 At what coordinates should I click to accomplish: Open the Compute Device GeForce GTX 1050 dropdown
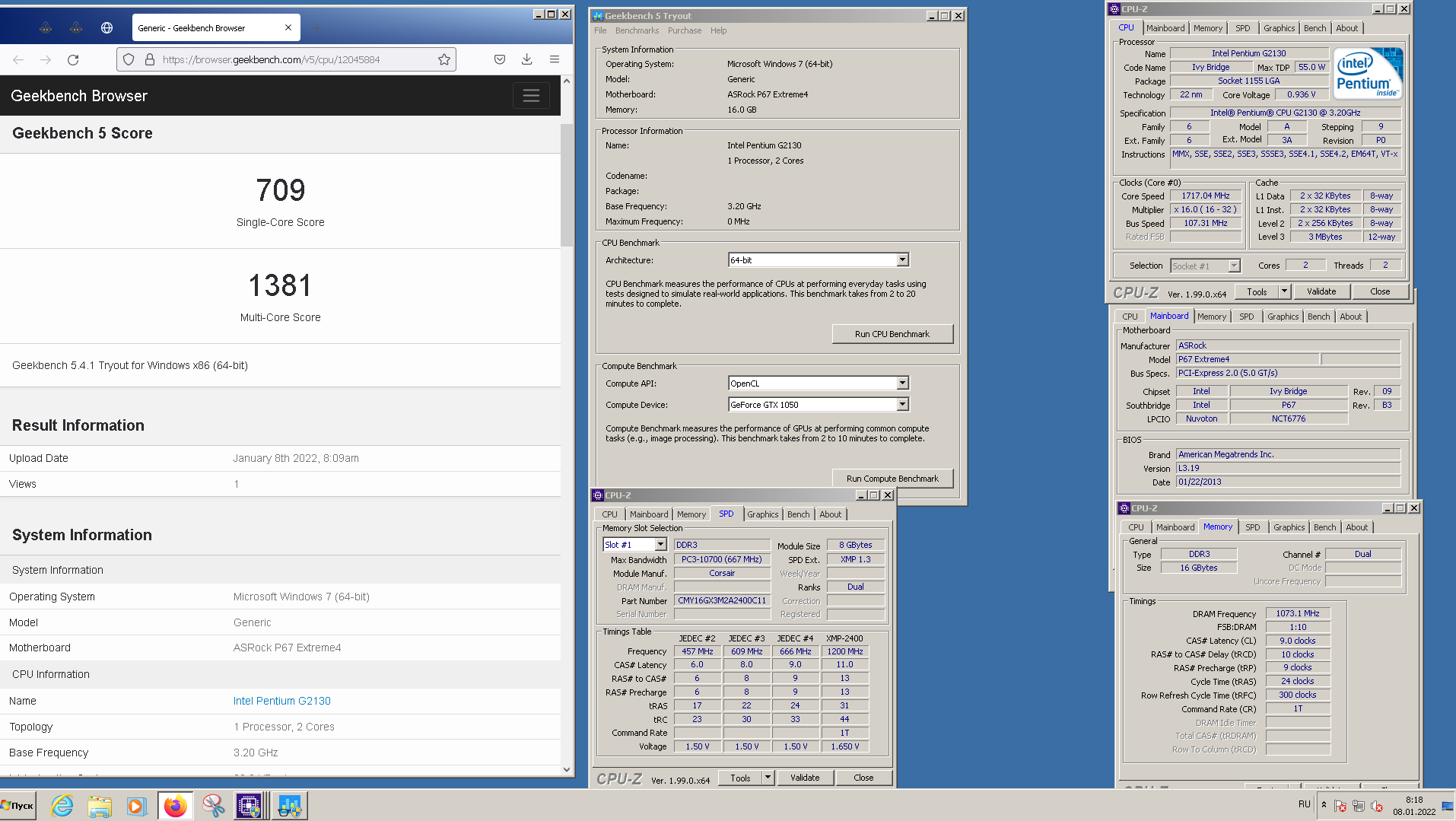(902, 405)
